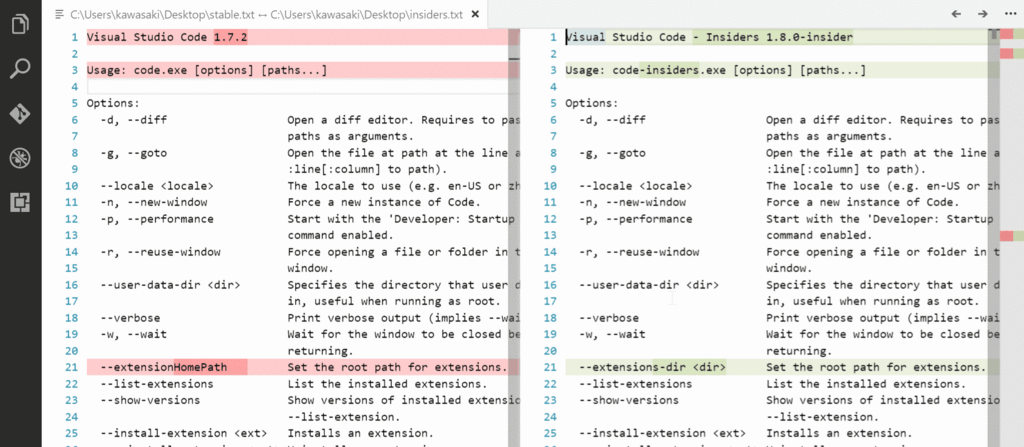The image size is (1024, 447).
Task: Click '--verbose' in the right pane
Action: 609,318
